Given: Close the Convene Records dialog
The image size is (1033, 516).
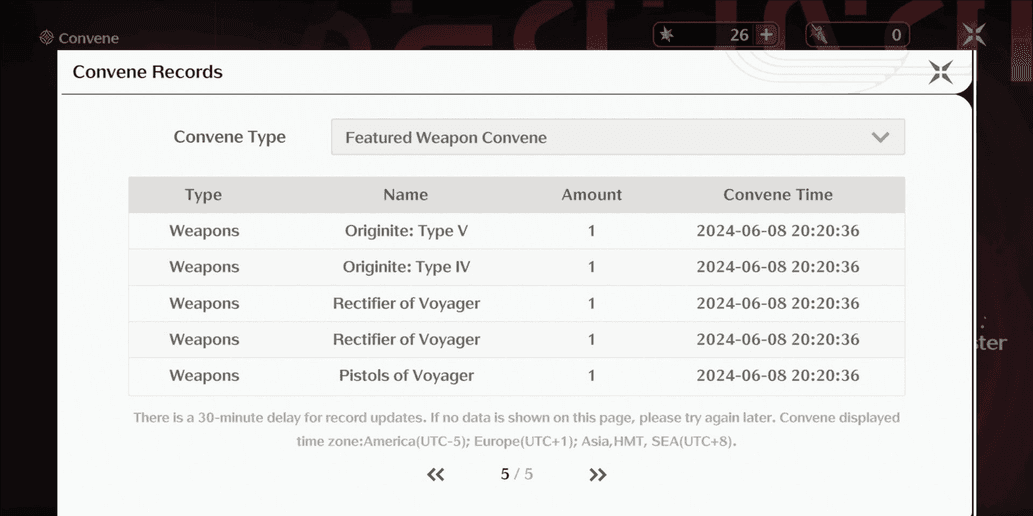Looking at the screenshot, I should [x=940, y=72].
